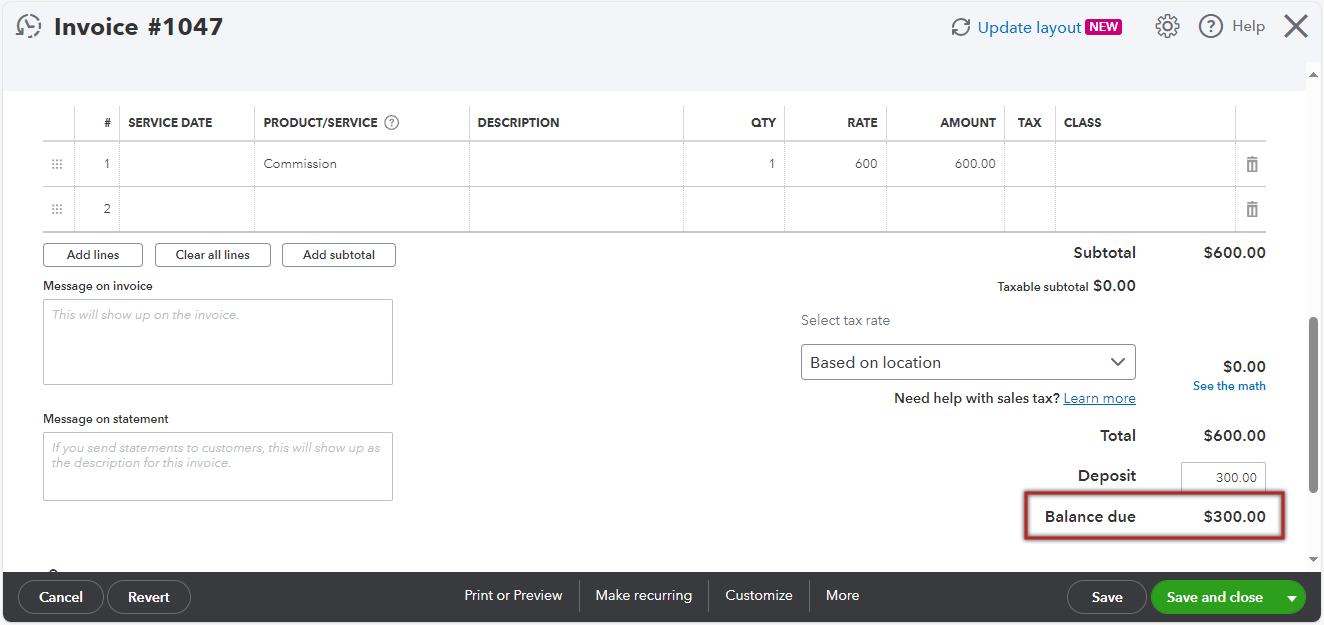Click the Product/Service help info icon
Viewport: 1324px width, 625px height.
(x=392, y=123)
